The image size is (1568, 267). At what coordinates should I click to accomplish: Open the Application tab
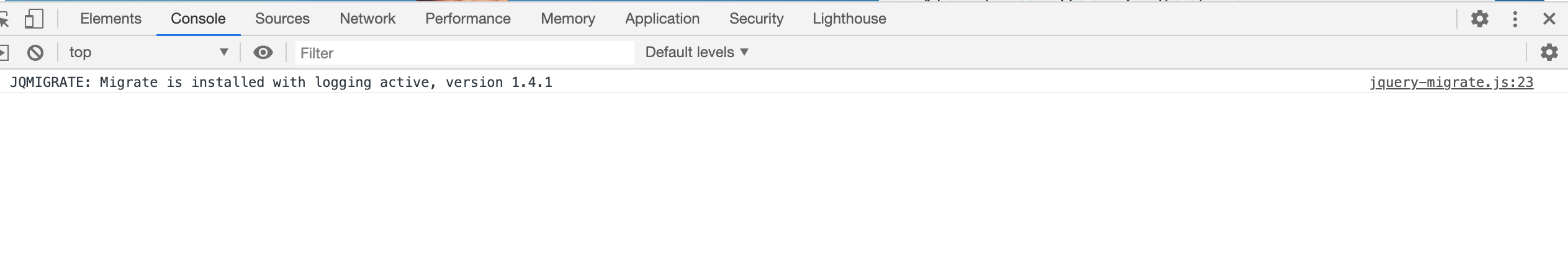[x=662, y=19]
